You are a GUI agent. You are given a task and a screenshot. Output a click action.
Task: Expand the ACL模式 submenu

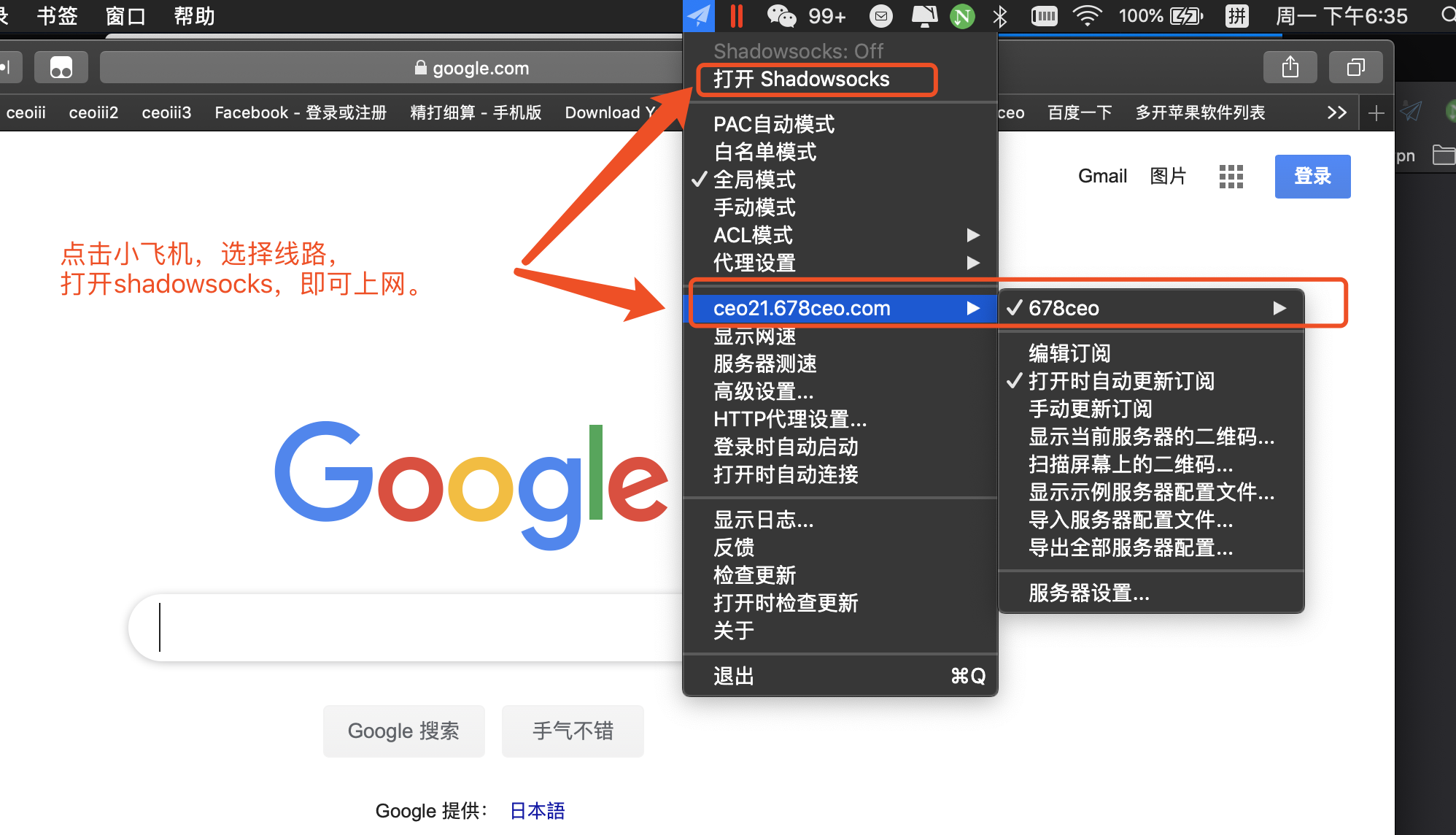click(x=840, y=235)
